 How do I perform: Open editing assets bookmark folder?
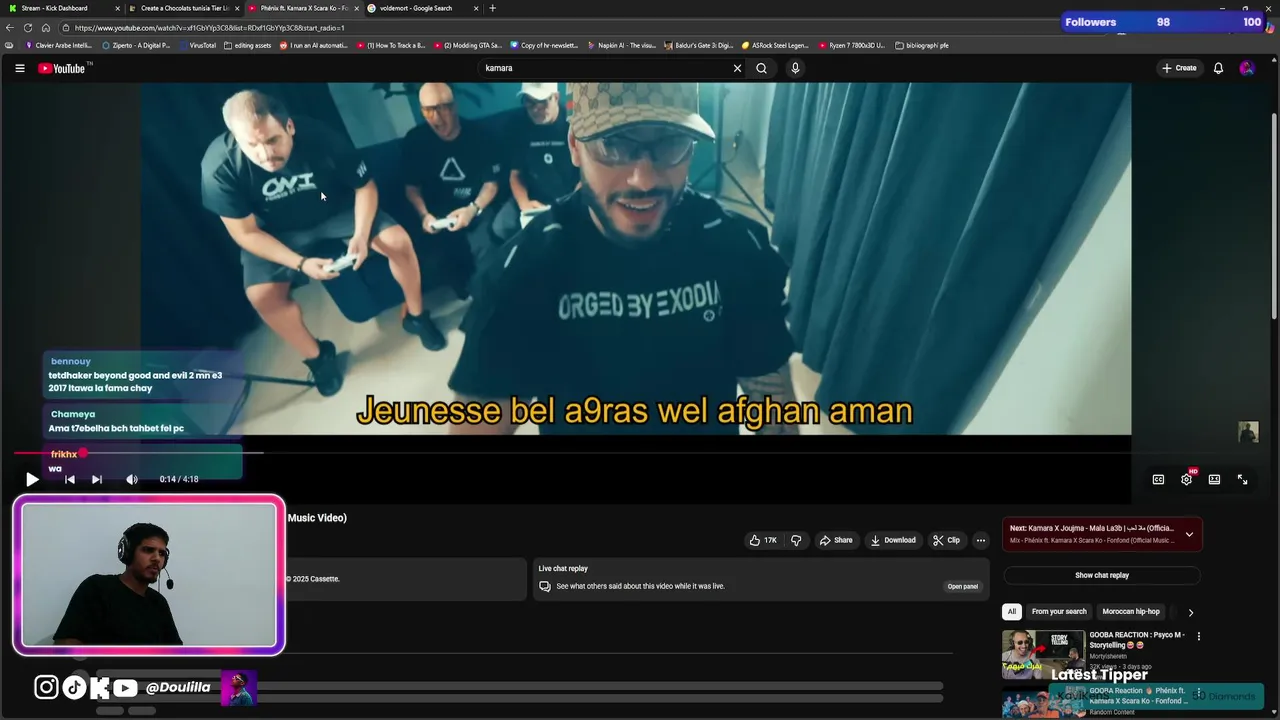248,45
